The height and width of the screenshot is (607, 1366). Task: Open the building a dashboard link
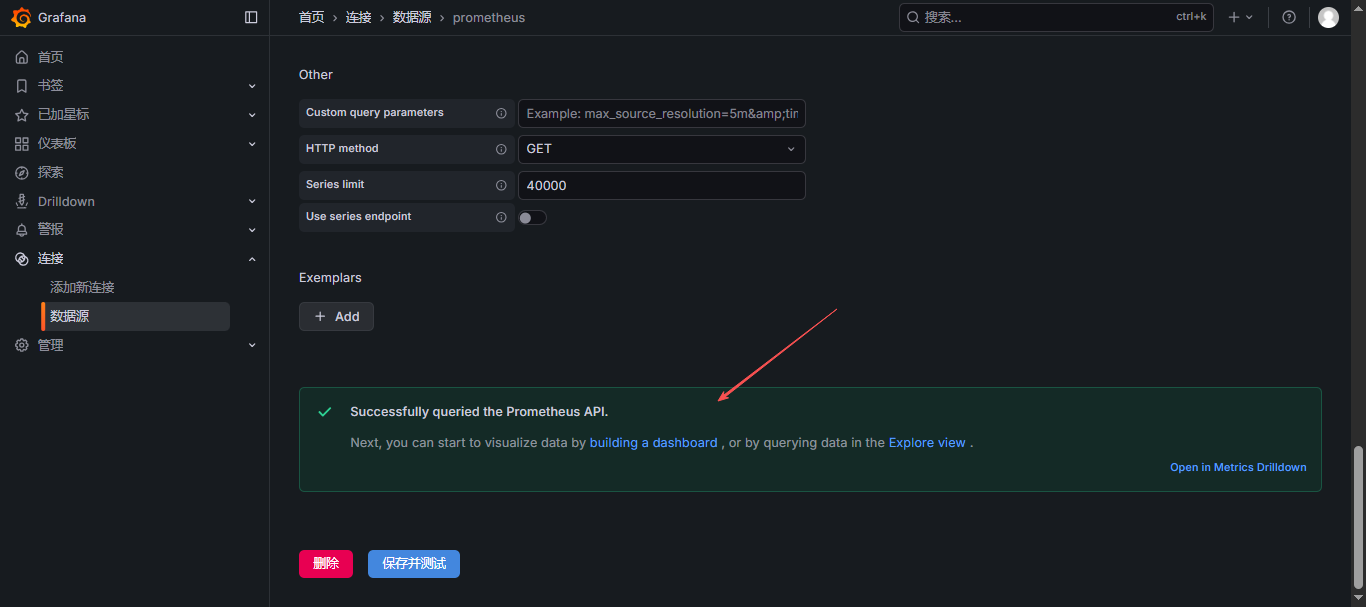pos(653,443)
